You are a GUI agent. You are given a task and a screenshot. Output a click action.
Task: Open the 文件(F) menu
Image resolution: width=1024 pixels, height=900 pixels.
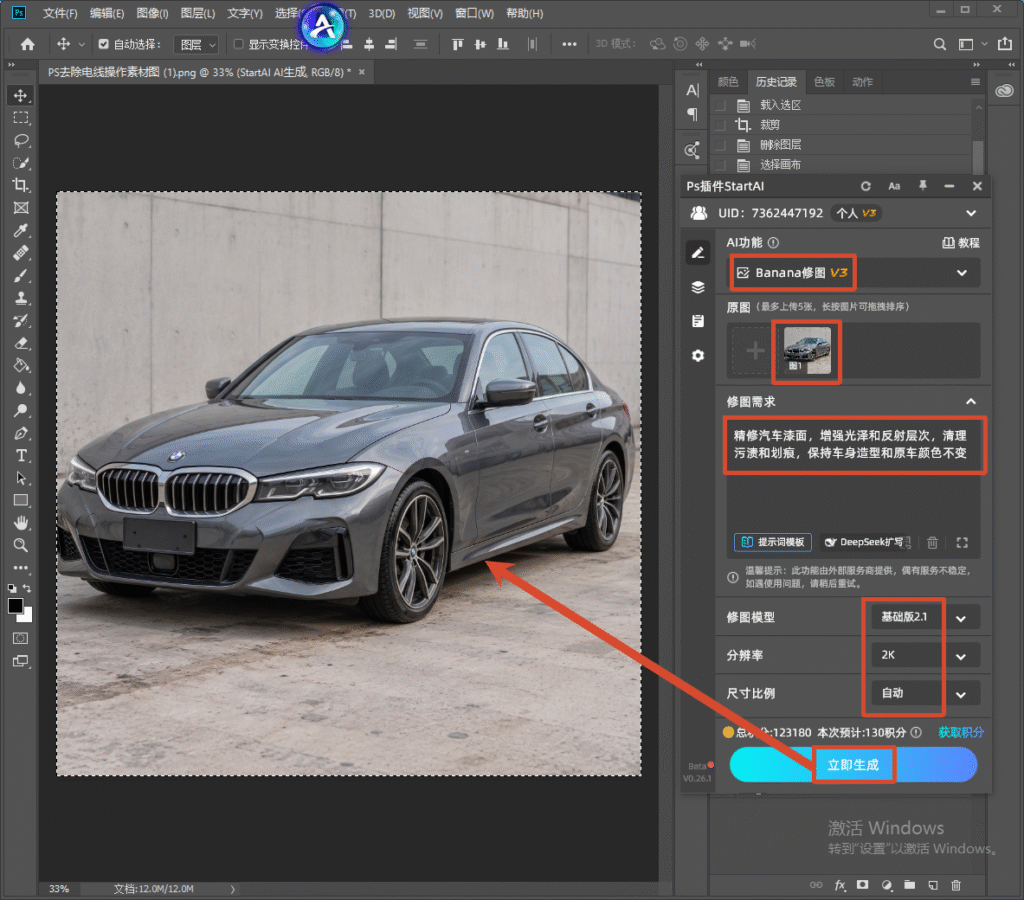[x=60, y=13]
